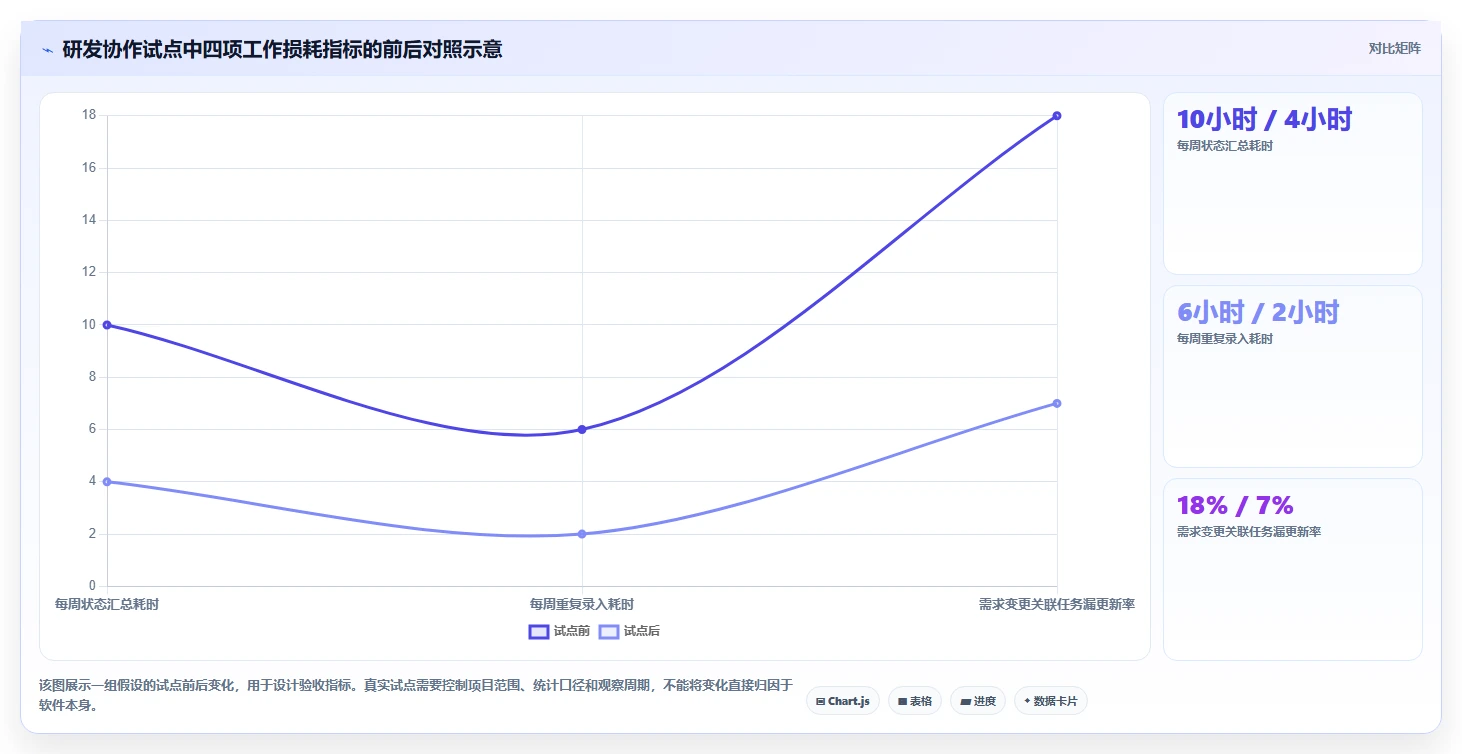Select the Chart.js tag pill
The width and height of the screenshot is (1462, 754).
pos(843,701)
